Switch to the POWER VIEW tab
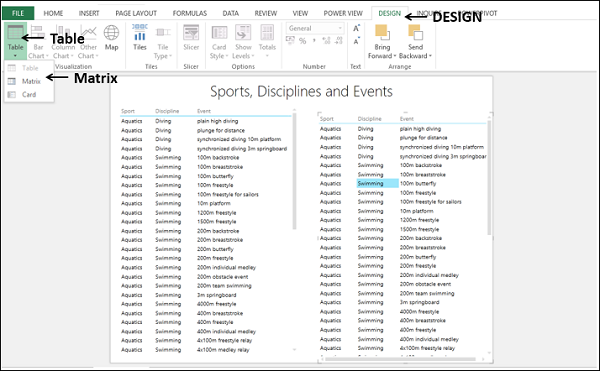The width and height of the screenshot is (600, 371). coord(343,13)
